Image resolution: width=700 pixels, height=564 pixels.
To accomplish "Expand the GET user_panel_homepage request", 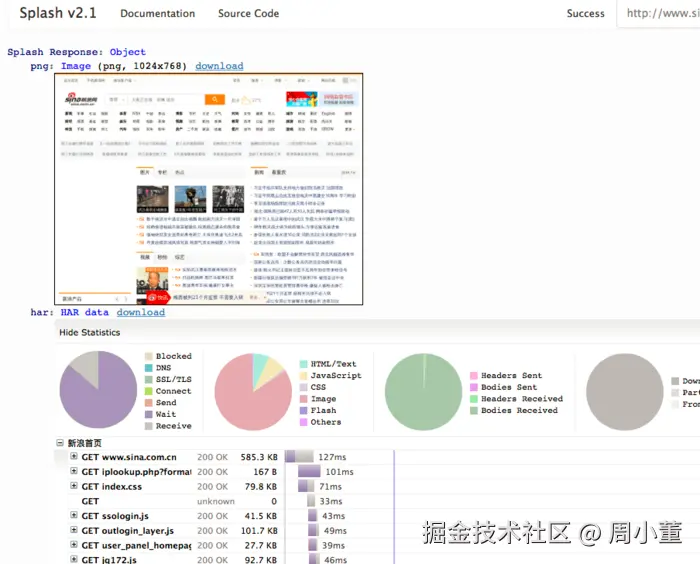I will pyautogui.click(x=74, y=545).
